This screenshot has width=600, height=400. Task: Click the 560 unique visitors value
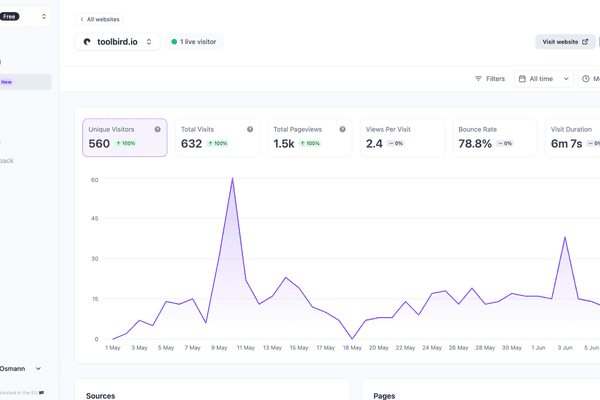click(99, 144)
